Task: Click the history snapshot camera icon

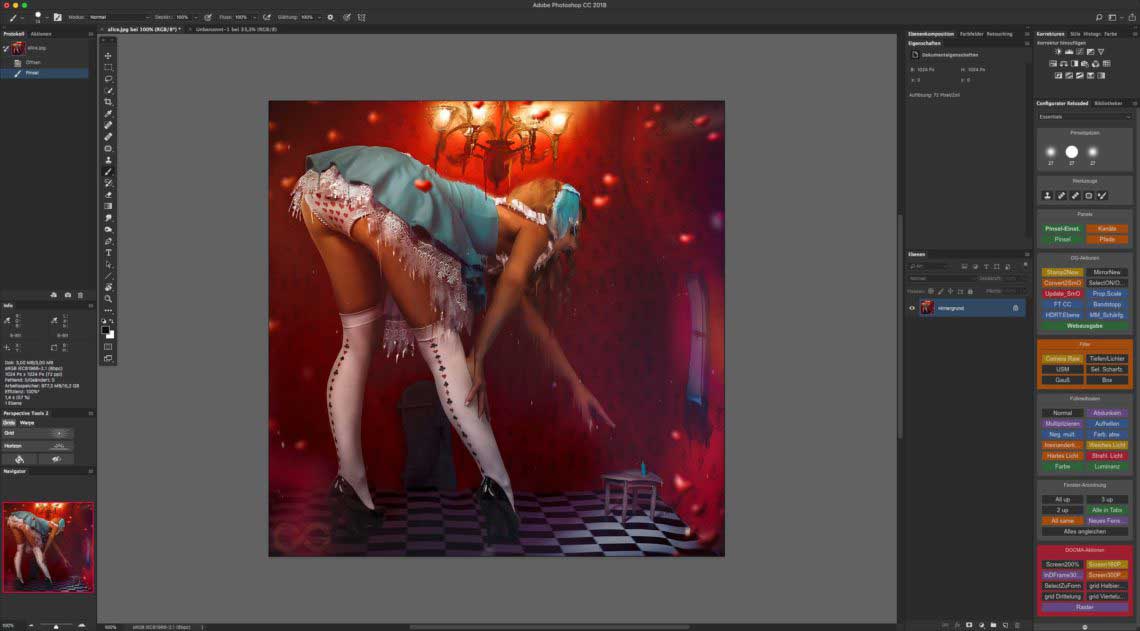Action: coord(67,295)
